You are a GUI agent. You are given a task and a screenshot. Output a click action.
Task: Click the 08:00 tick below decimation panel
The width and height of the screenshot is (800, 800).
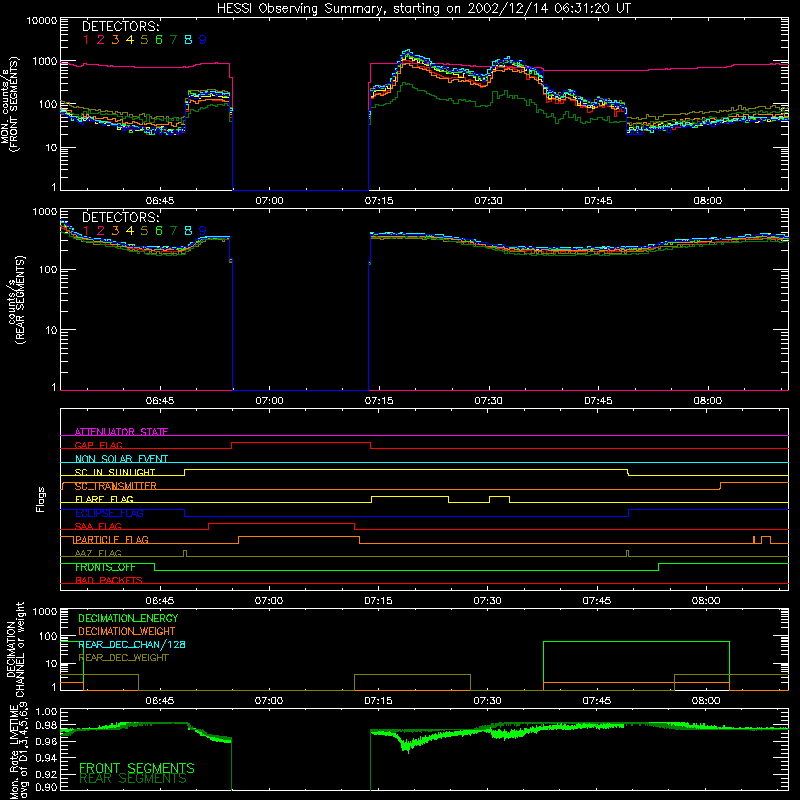pos(706,701)
